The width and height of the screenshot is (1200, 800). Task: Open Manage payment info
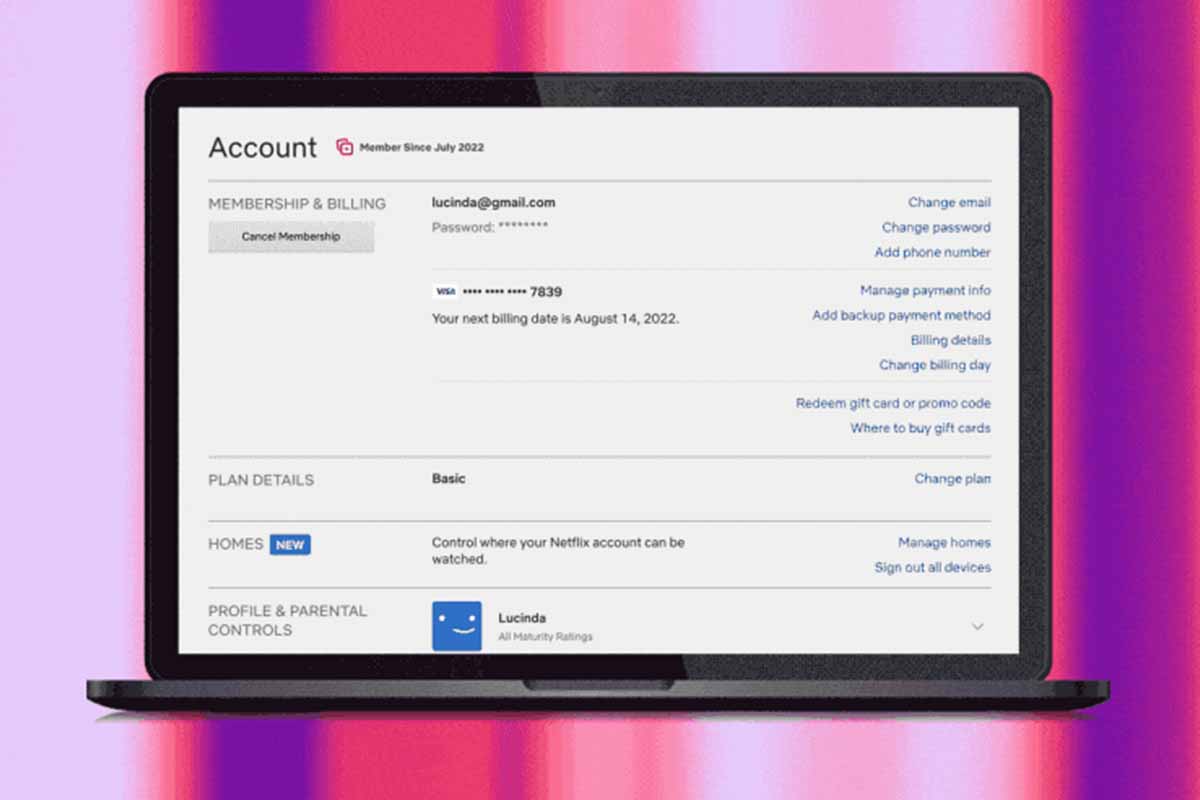[925, 291]
